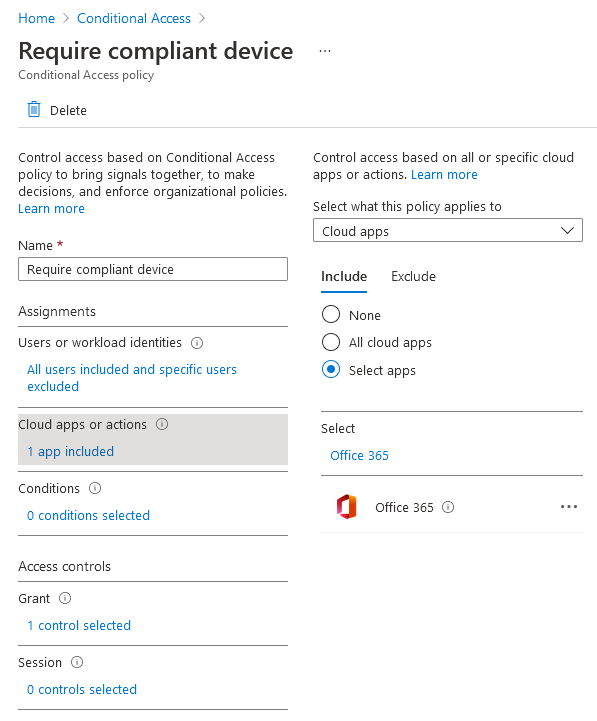Click the Office 365 app logo
The image size is (597, 721).
tap(346, 507)
